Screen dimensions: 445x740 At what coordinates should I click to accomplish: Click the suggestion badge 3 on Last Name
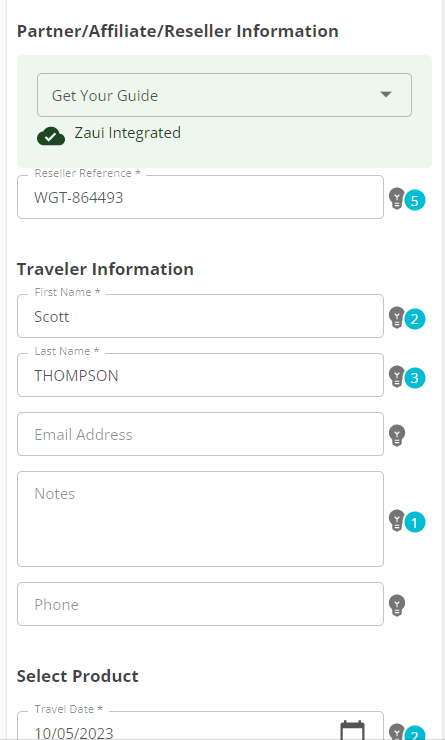tap(415, 378)
